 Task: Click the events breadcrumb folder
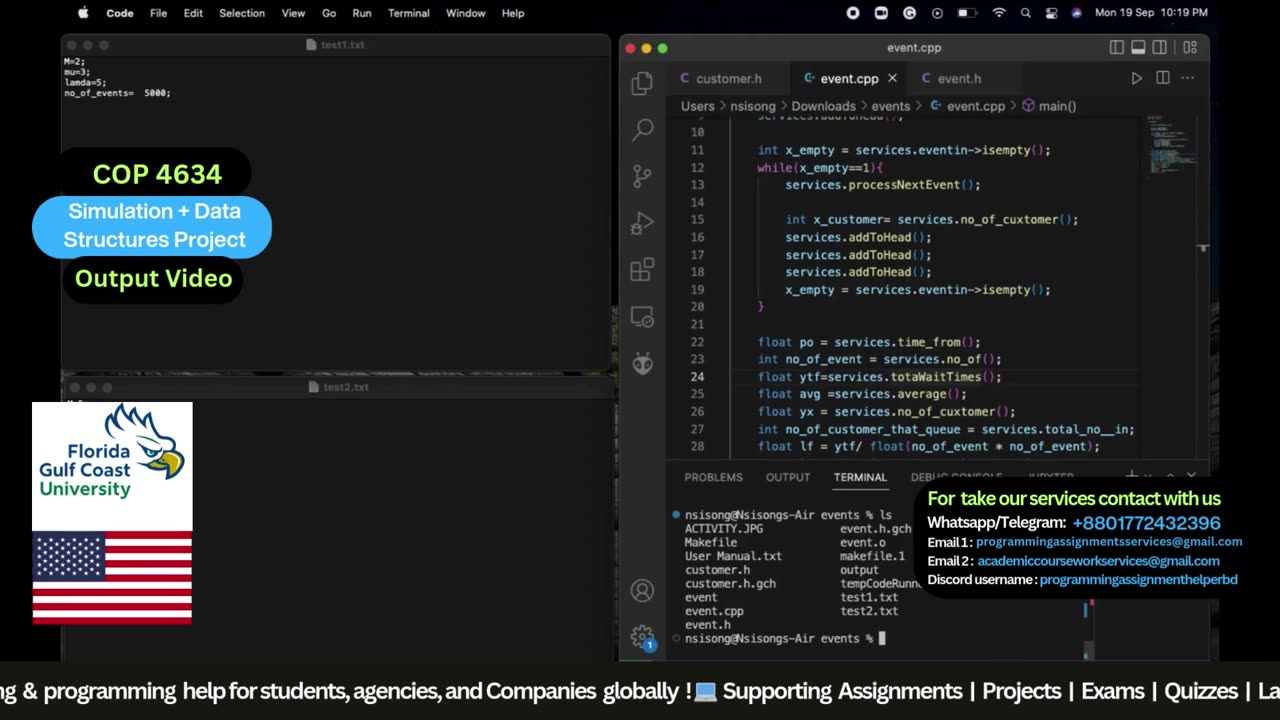click(x=890, y=106)
